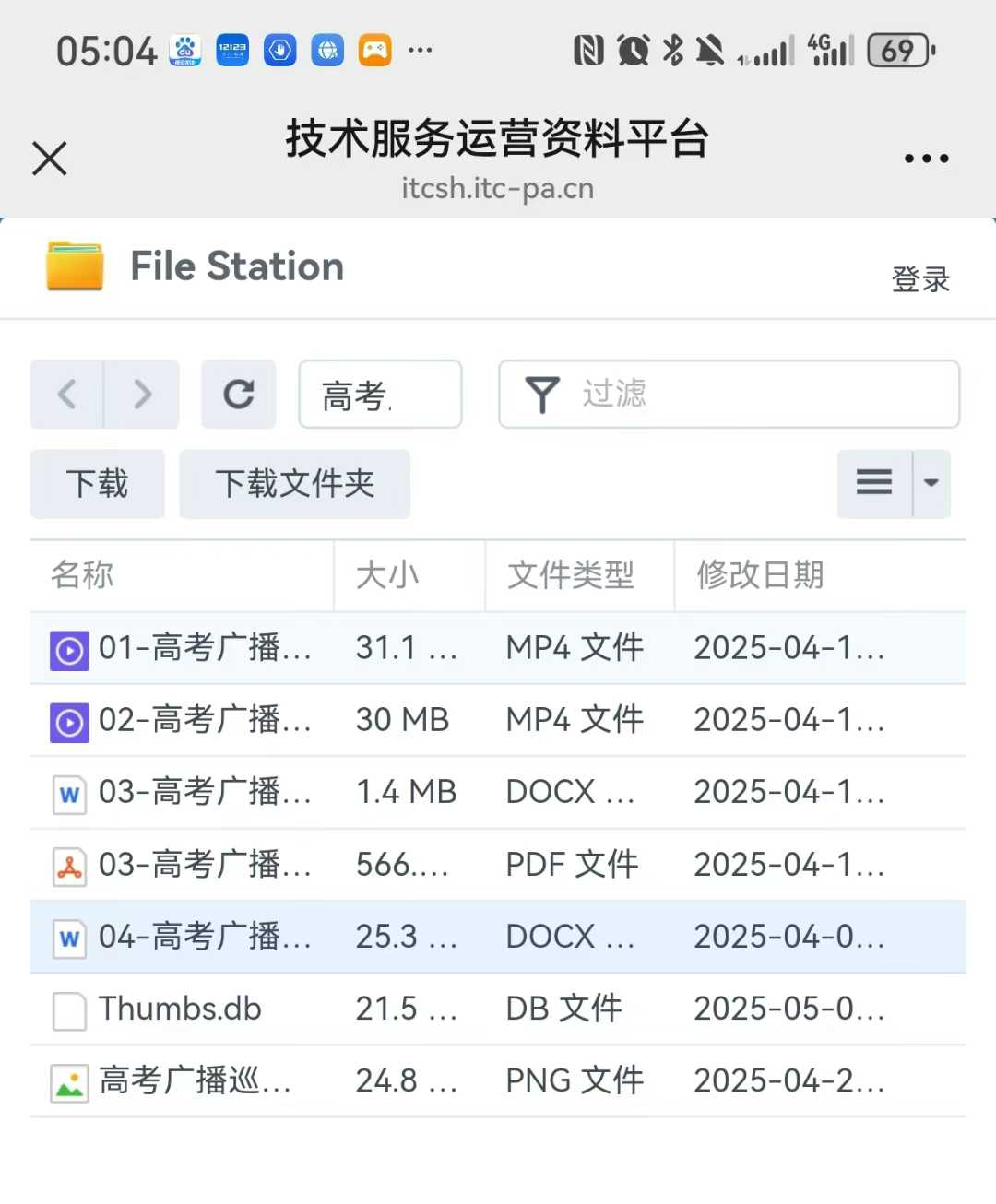Sort by the 修改日期 column header

[760, 575]
